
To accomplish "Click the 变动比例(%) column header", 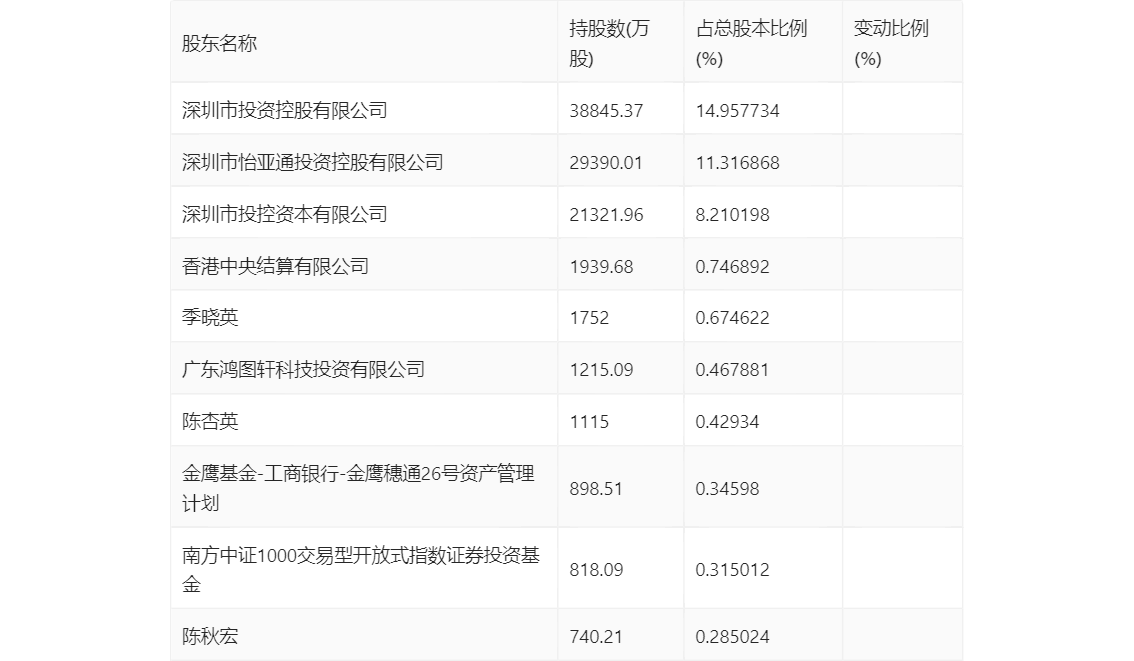I will tap(891, 43).
